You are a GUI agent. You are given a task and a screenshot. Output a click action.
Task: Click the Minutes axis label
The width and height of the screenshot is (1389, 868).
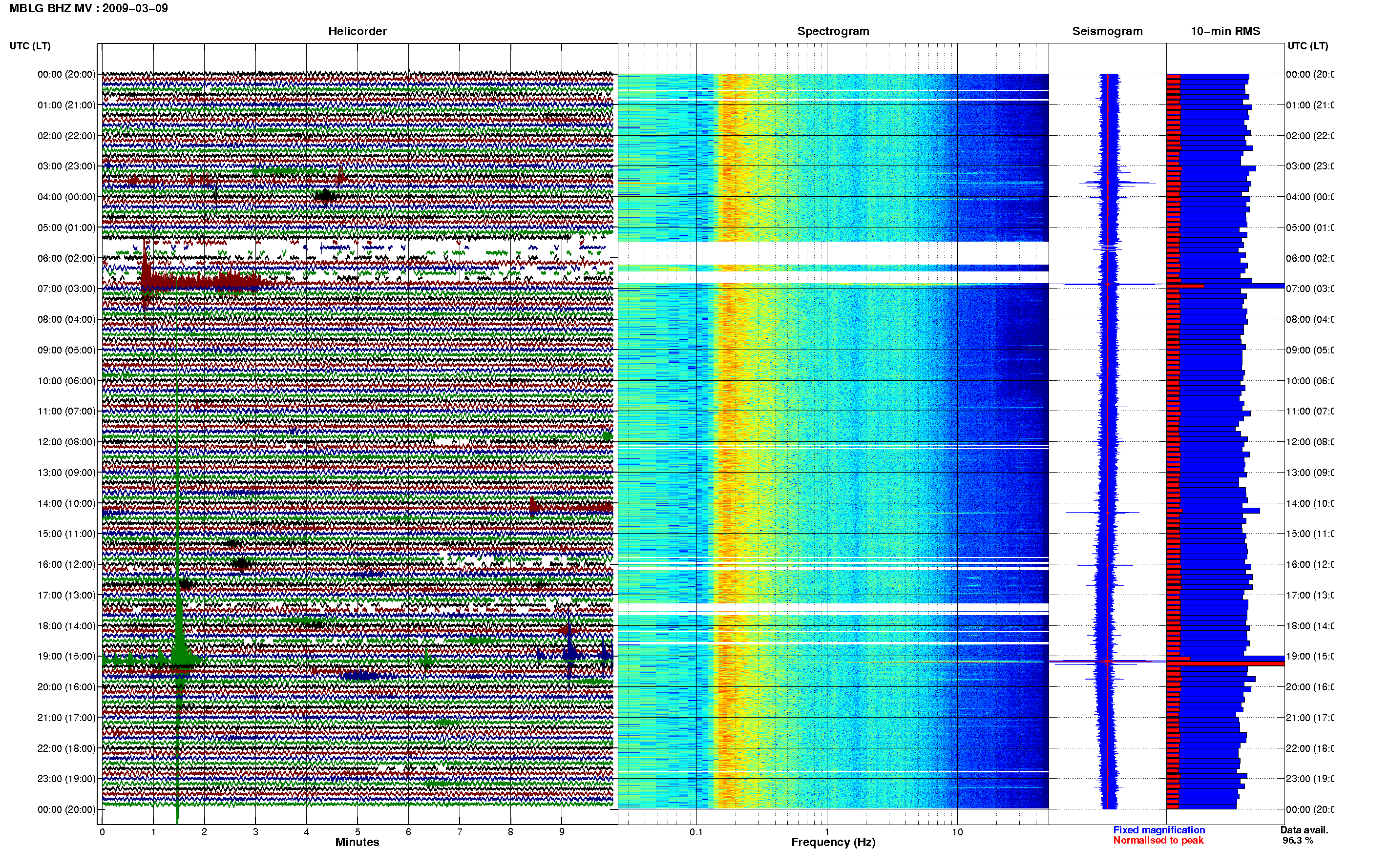(357, 842)
